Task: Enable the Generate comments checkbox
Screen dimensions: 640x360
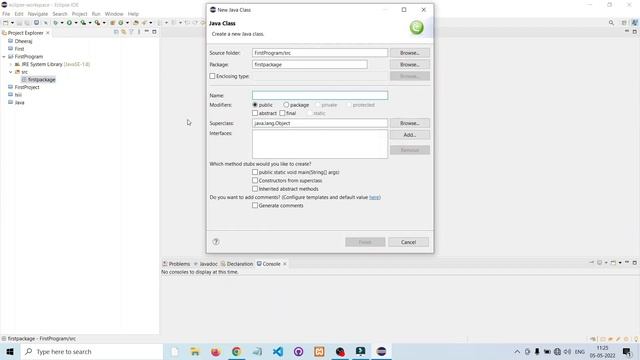Action: point(255,205)
